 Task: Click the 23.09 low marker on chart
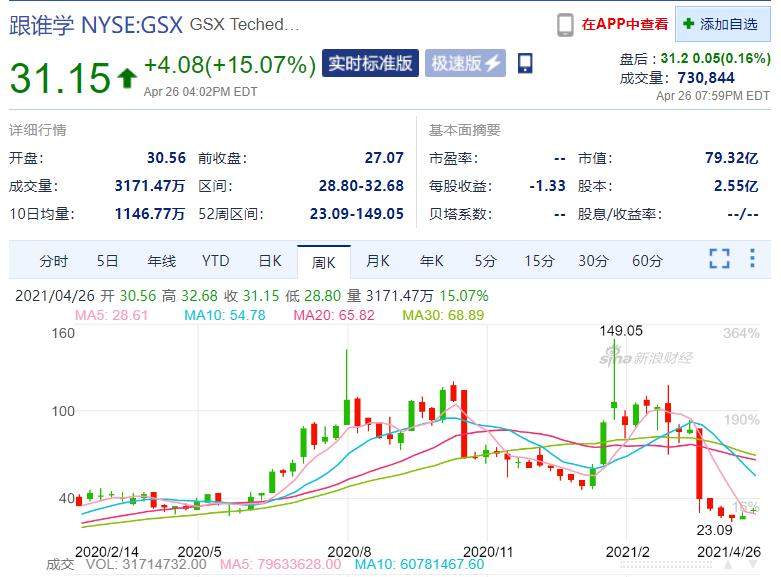pos(714,530)
